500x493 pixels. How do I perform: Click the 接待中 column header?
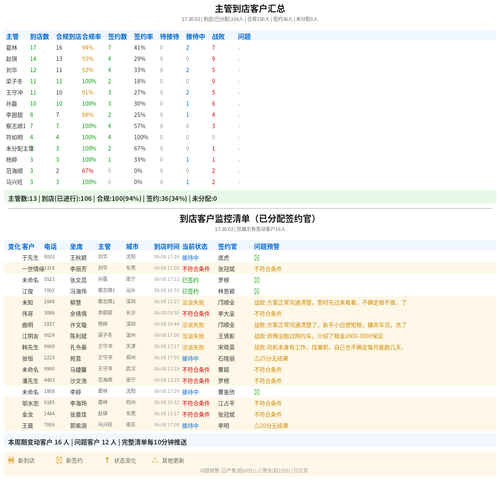click(x=196, y=37)
